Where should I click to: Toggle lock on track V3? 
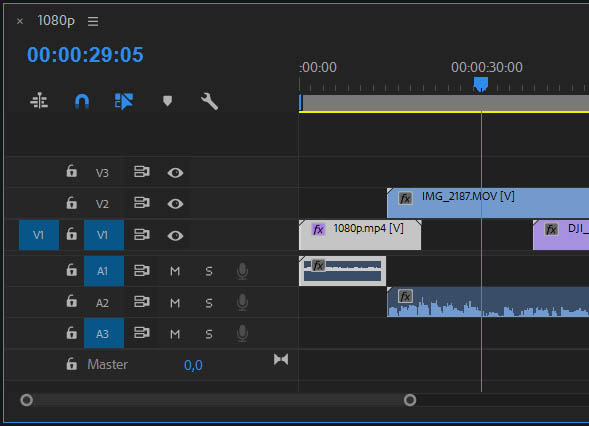71,171
